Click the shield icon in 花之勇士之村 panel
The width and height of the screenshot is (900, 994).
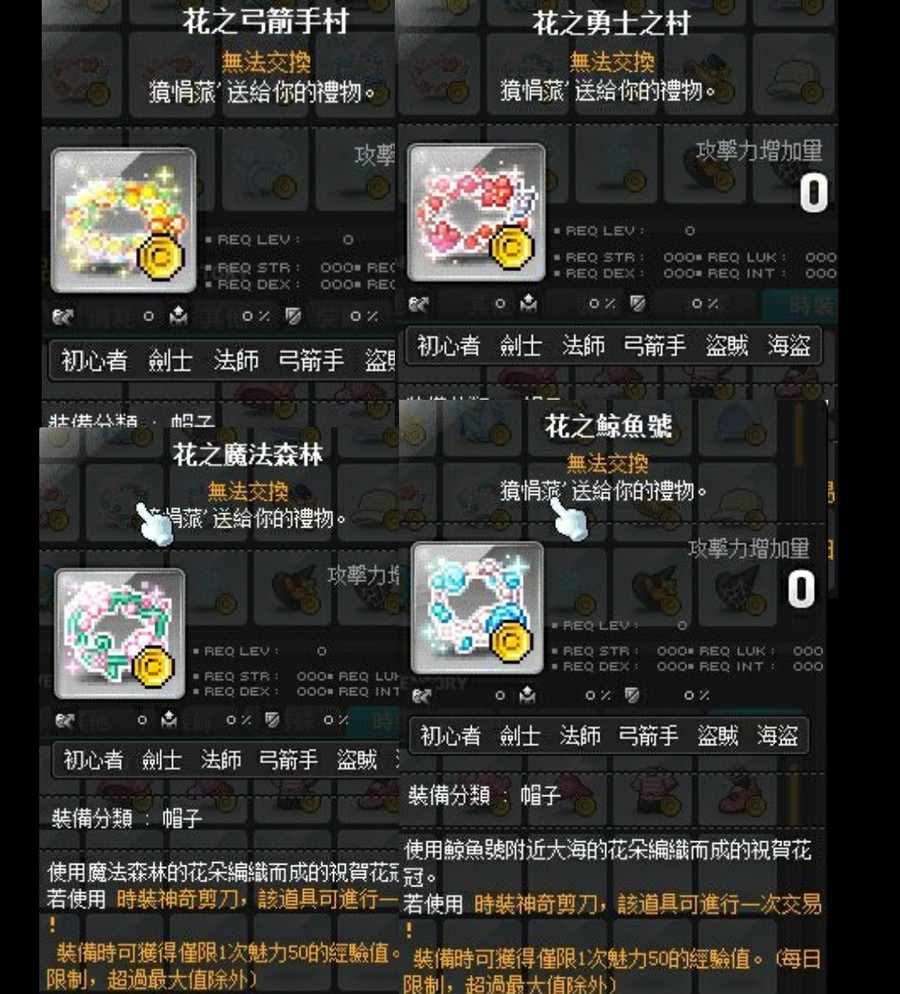click(638, 304)
